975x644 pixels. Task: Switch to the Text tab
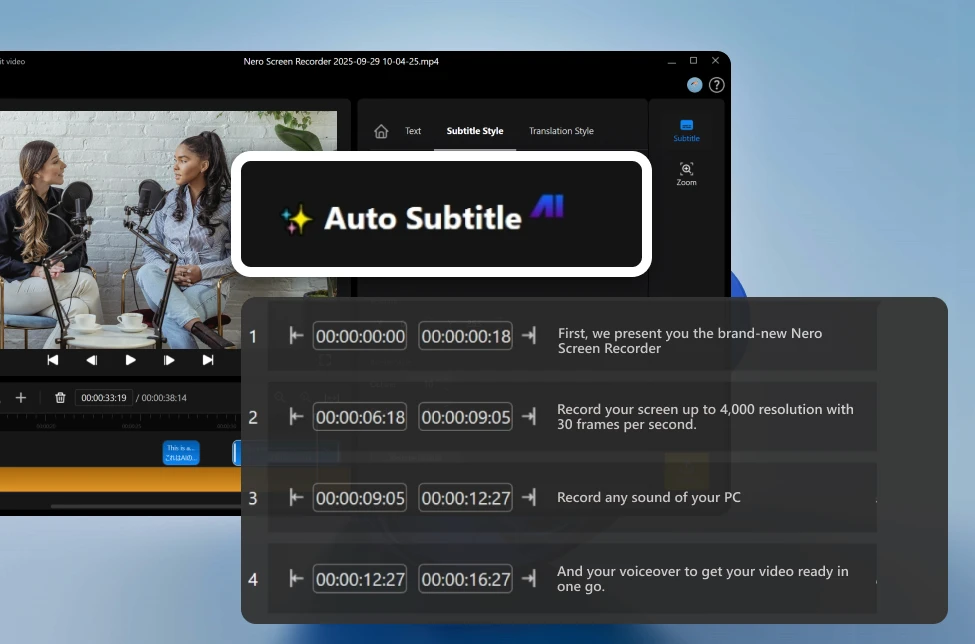pyautogui.click(x=413, y=131)
